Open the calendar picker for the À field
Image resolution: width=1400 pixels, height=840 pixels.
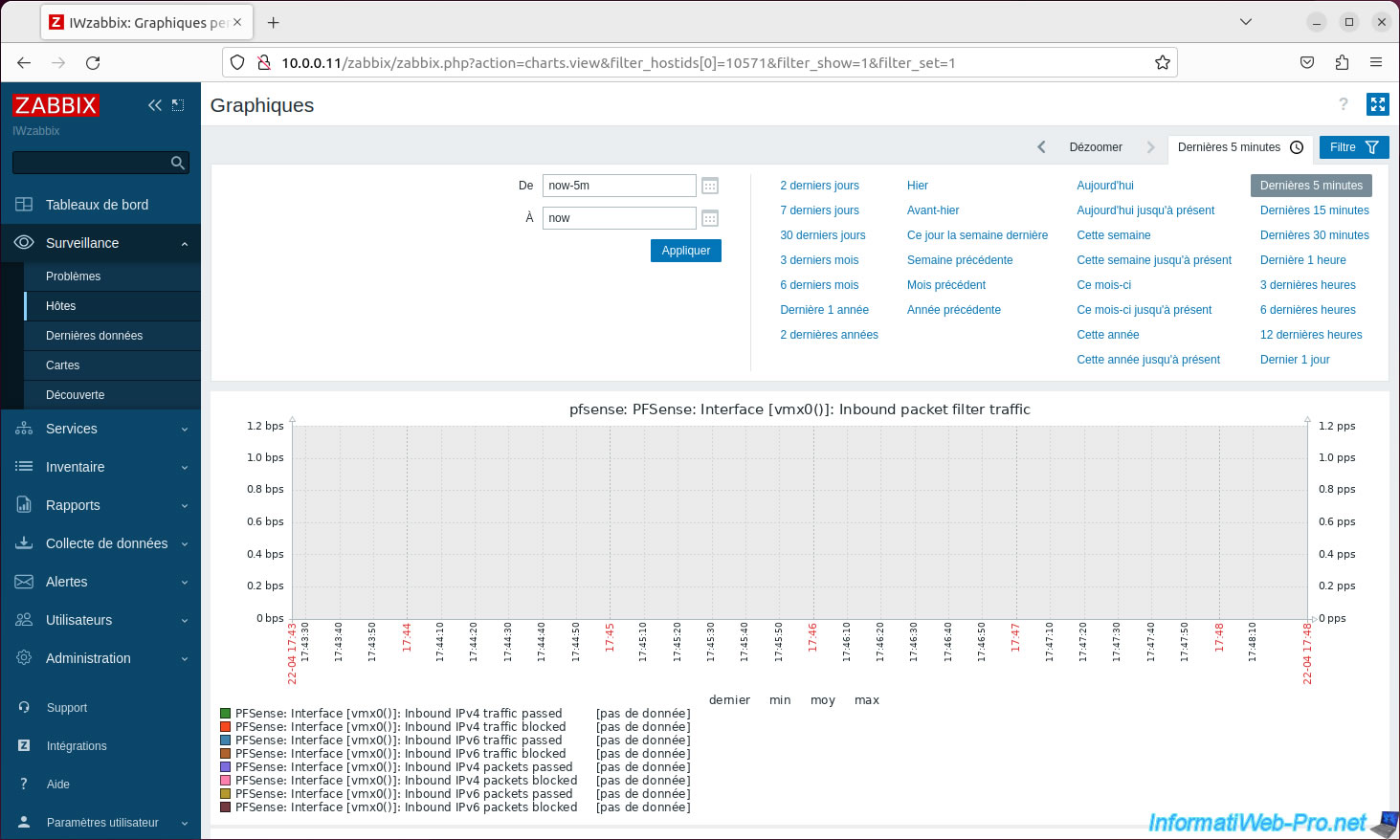click(x=710, y=218)
